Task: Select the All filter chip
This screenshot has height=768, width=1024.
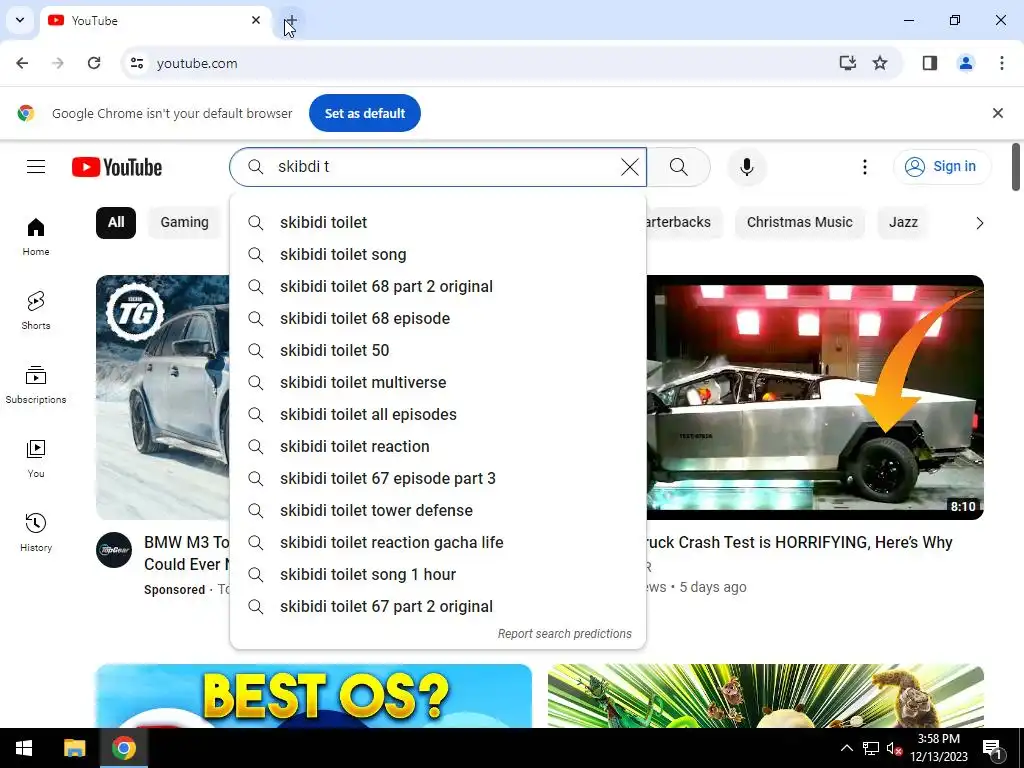Action: 116,223
